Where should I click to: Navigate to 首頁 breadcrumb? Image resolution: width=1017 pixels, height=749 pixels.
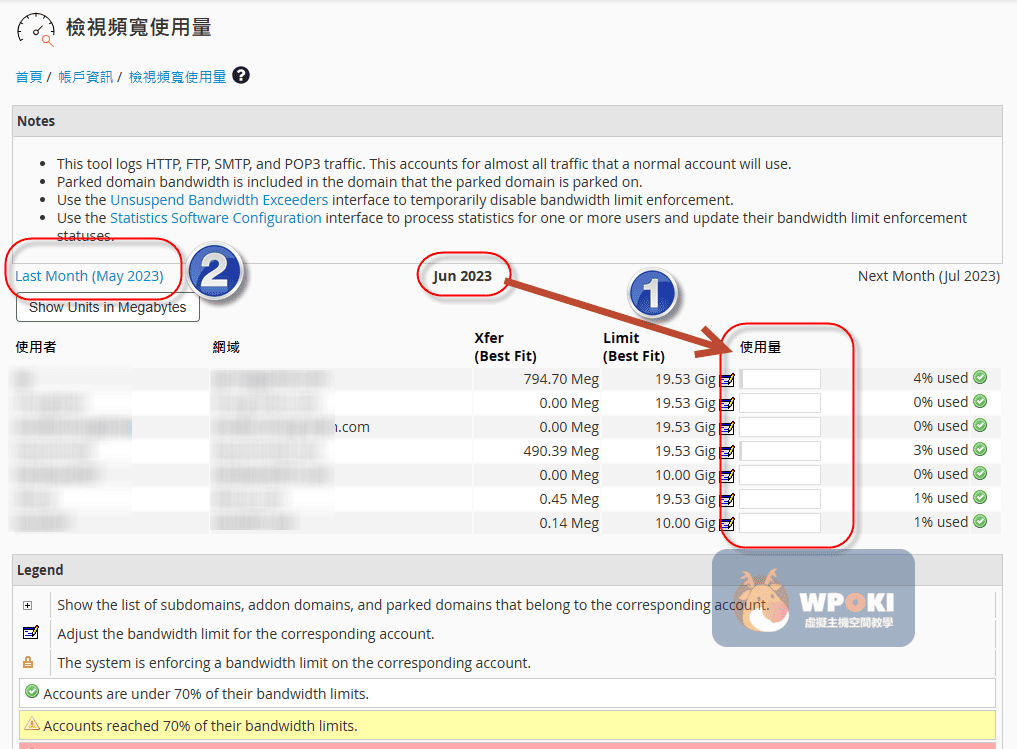click(29, 77)
